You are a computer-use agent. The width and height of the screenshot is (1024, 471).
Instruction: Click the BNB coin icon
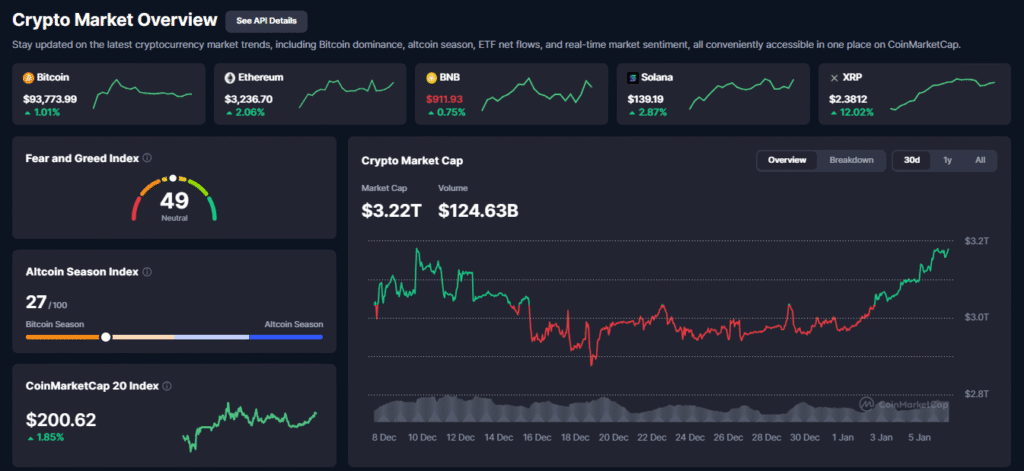[431, 77]
